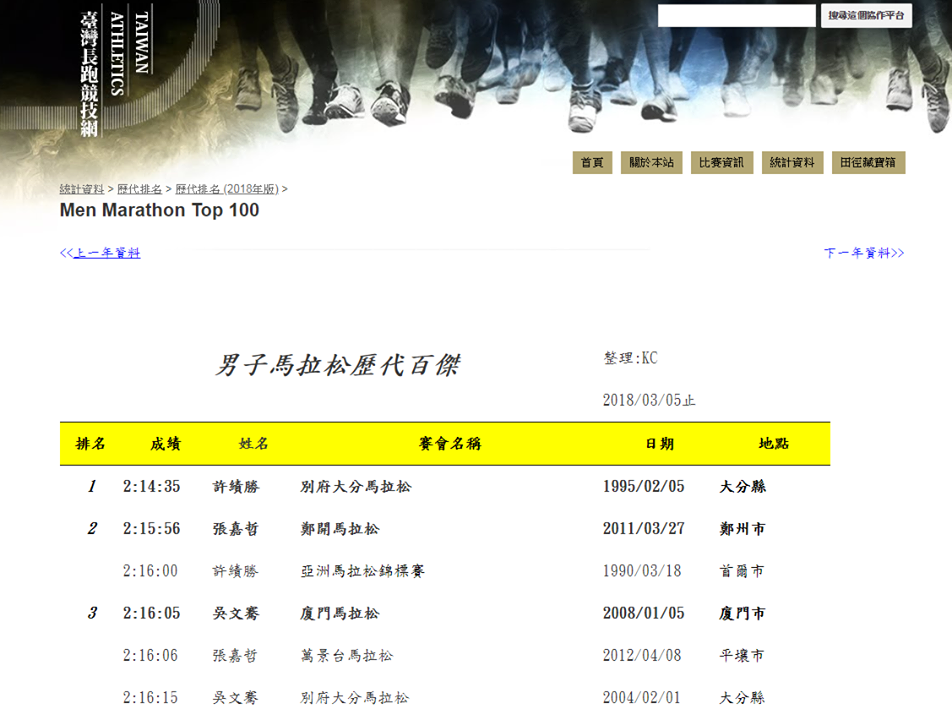Click 吳文騫 in the 2:16:05 row

click(236, 613)
